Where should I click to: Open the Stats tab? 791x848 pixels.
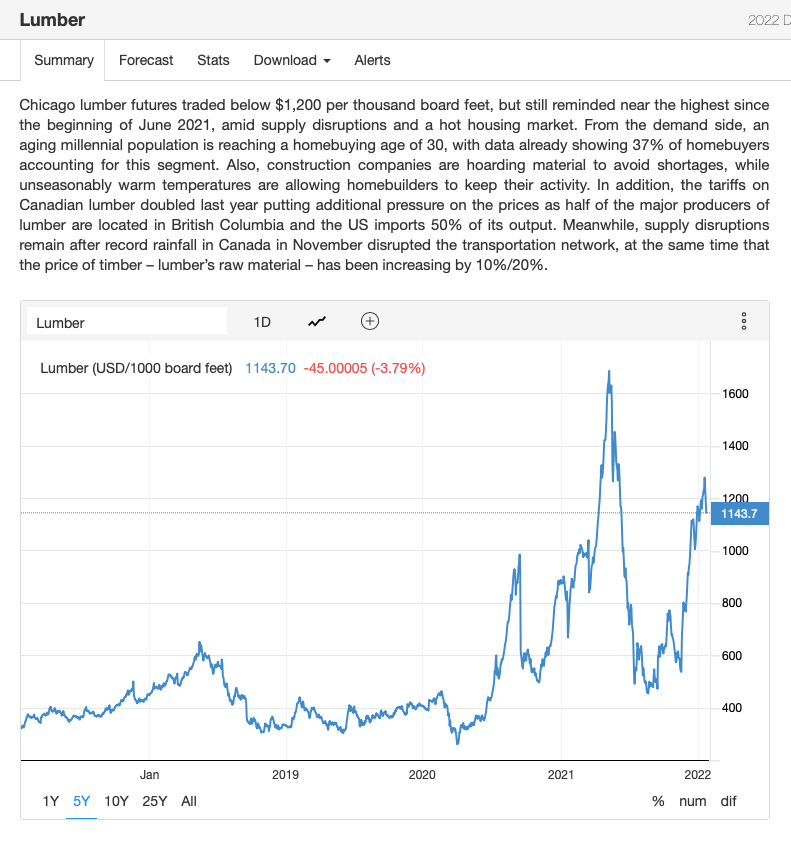point(213,60)
